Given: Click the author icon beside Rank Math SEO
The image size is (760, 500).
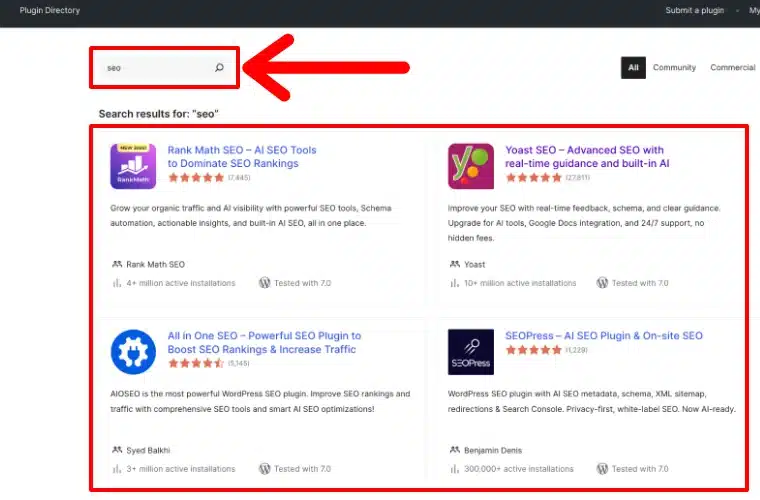Looking at the screenshot, I should (117, 264).
